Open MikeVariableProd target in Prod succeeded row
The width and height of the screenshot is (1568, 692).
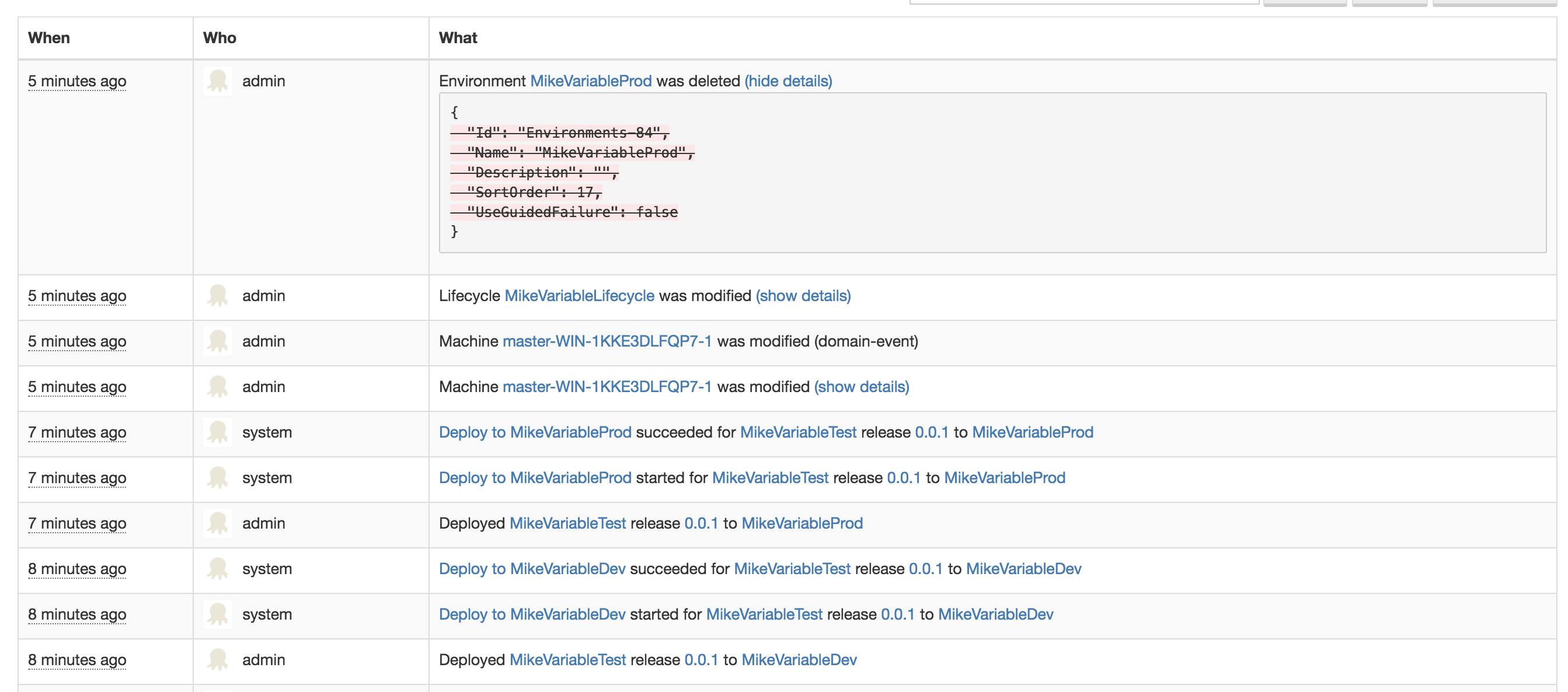1032,432
